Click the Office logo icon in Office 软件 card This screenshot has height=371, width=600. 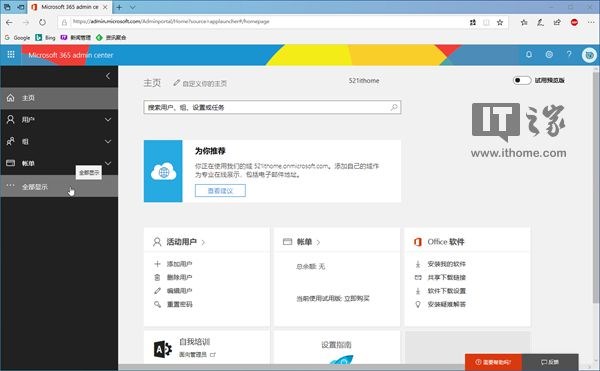pos(418,242)
